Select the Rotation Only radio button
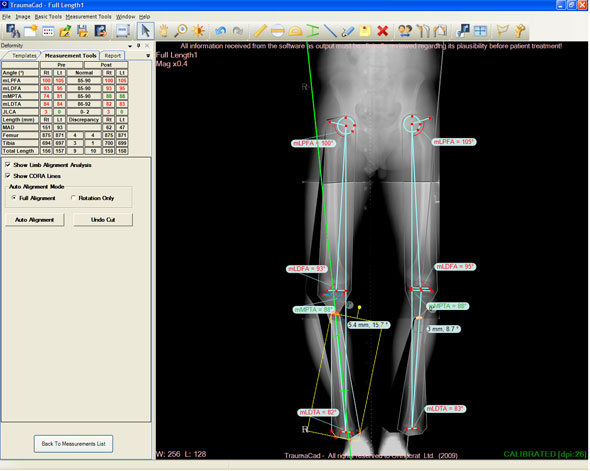This screenshot has height=471, width=590. point(73,198)
